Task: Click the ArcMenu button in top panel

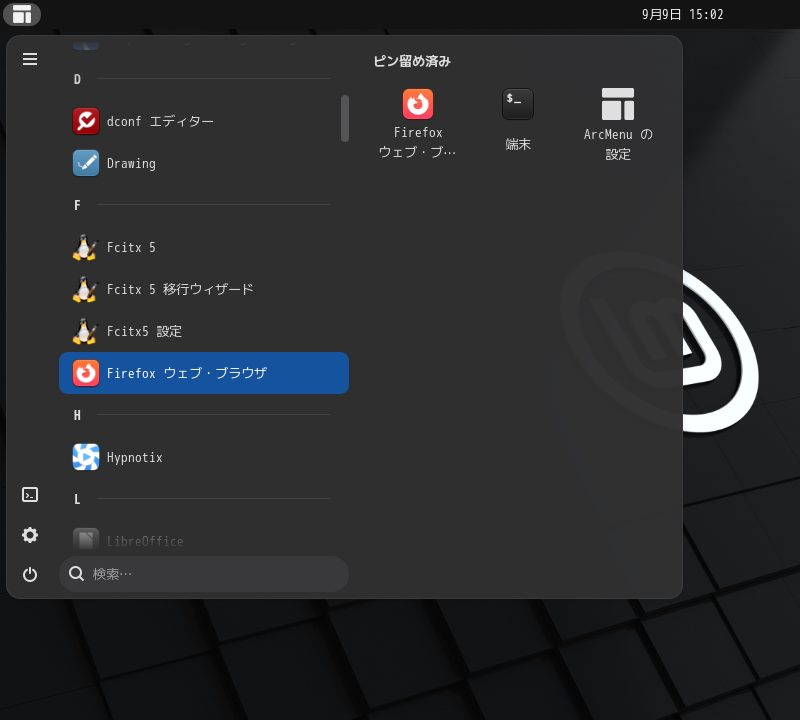Action: point(22,14)
